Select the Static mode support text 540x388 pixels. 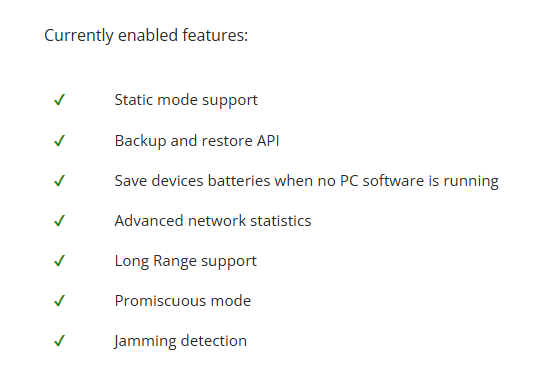point(186,100)
